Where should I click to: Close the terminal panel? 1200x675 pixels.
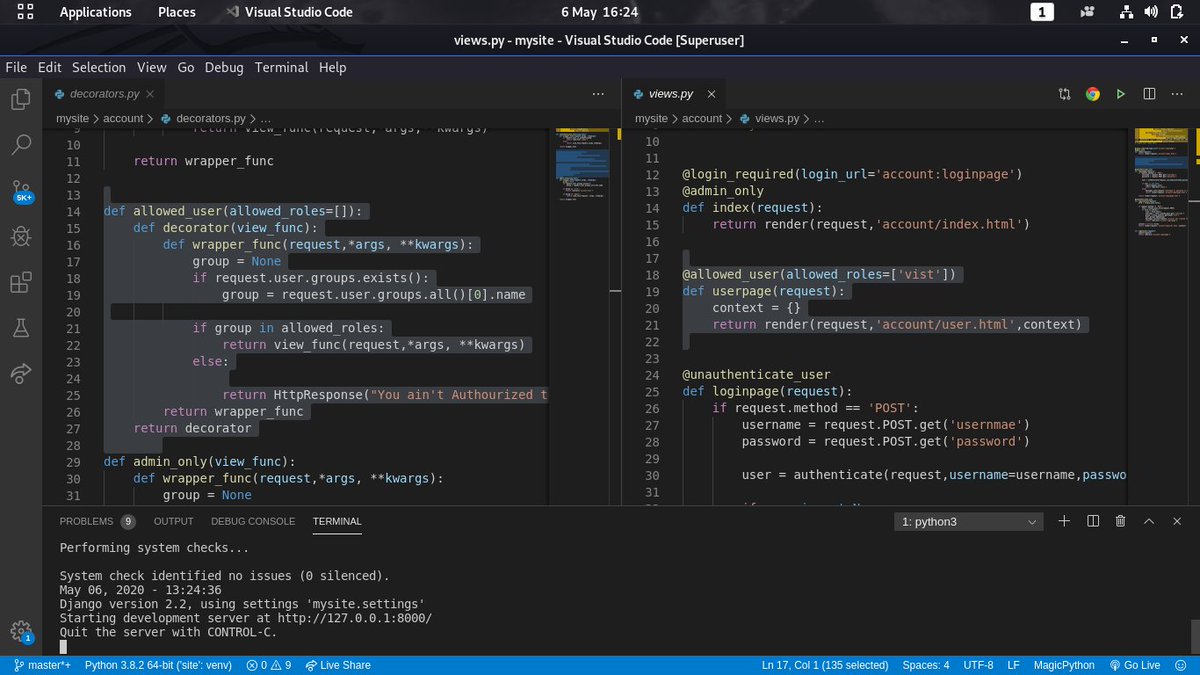point(1178,521)
